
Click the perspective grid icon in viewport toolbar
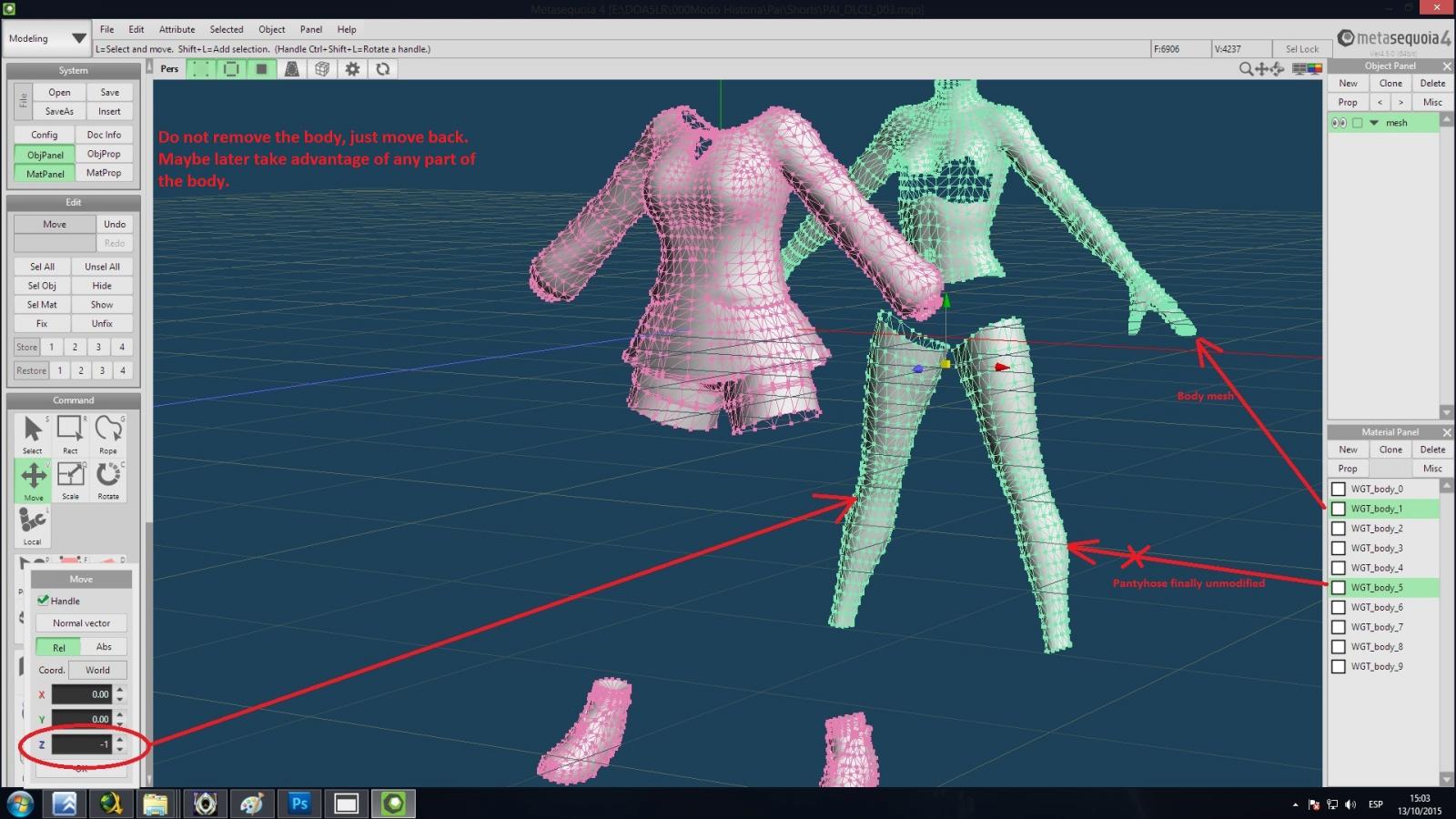[x=292, y=69]
